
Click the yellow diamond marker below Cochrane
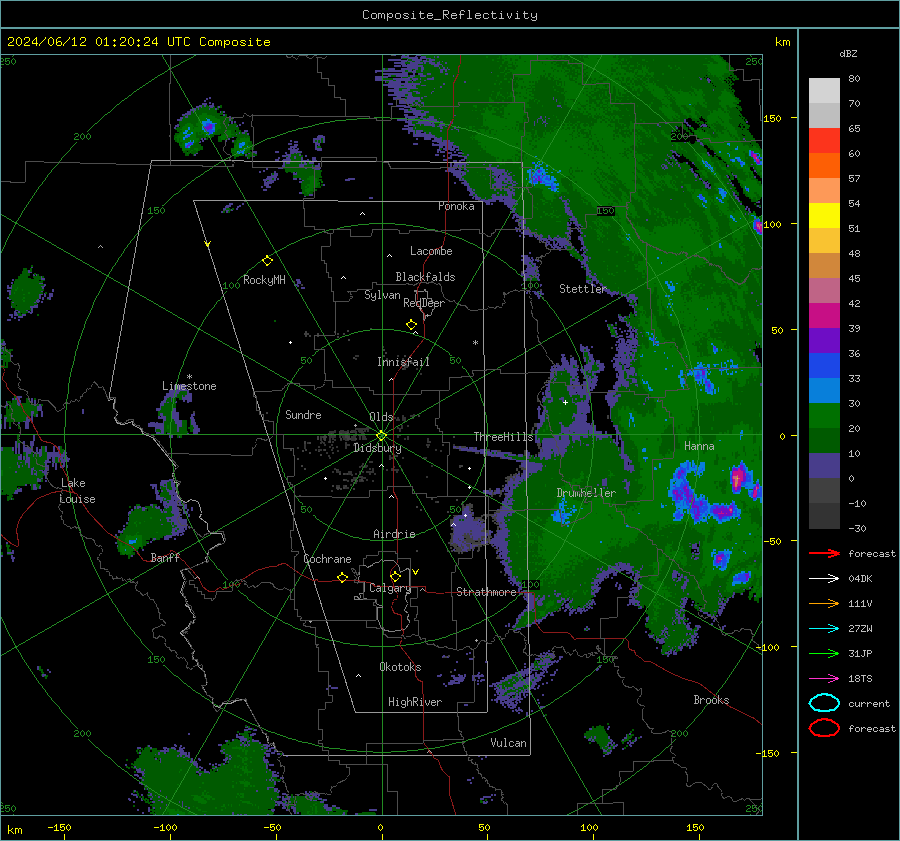(x=342, y=577)
